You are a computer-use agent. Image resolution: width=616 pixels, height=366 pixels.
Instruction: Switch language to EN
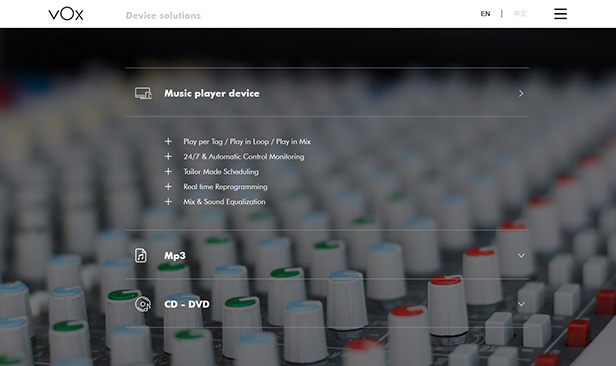click(x=485, y=14)
